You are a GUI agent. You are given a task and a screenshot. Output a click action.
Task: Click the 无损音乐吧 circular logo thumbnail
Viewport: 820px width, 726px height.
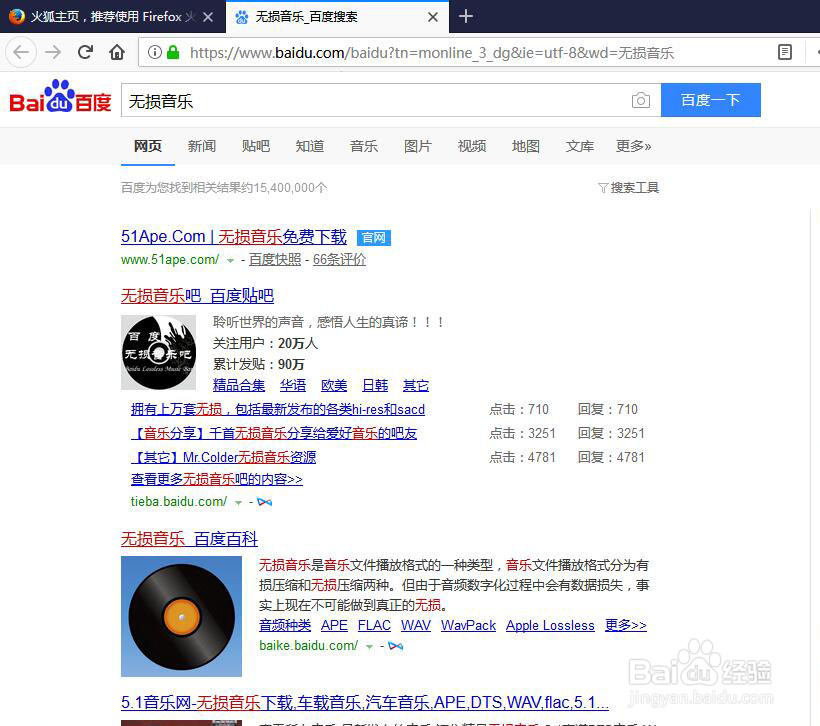point(158,353)
